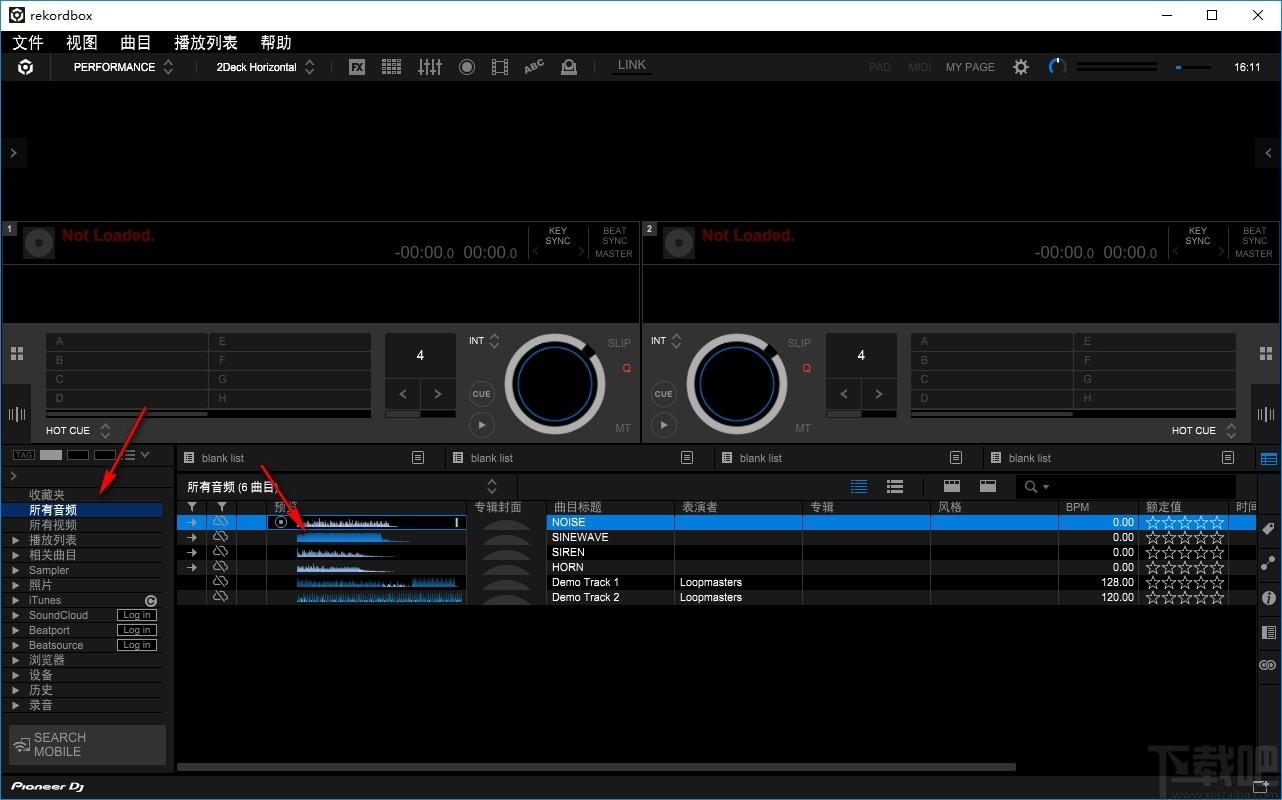Toggle the split screen icon at top of right sidebar

pos(1269,459)
